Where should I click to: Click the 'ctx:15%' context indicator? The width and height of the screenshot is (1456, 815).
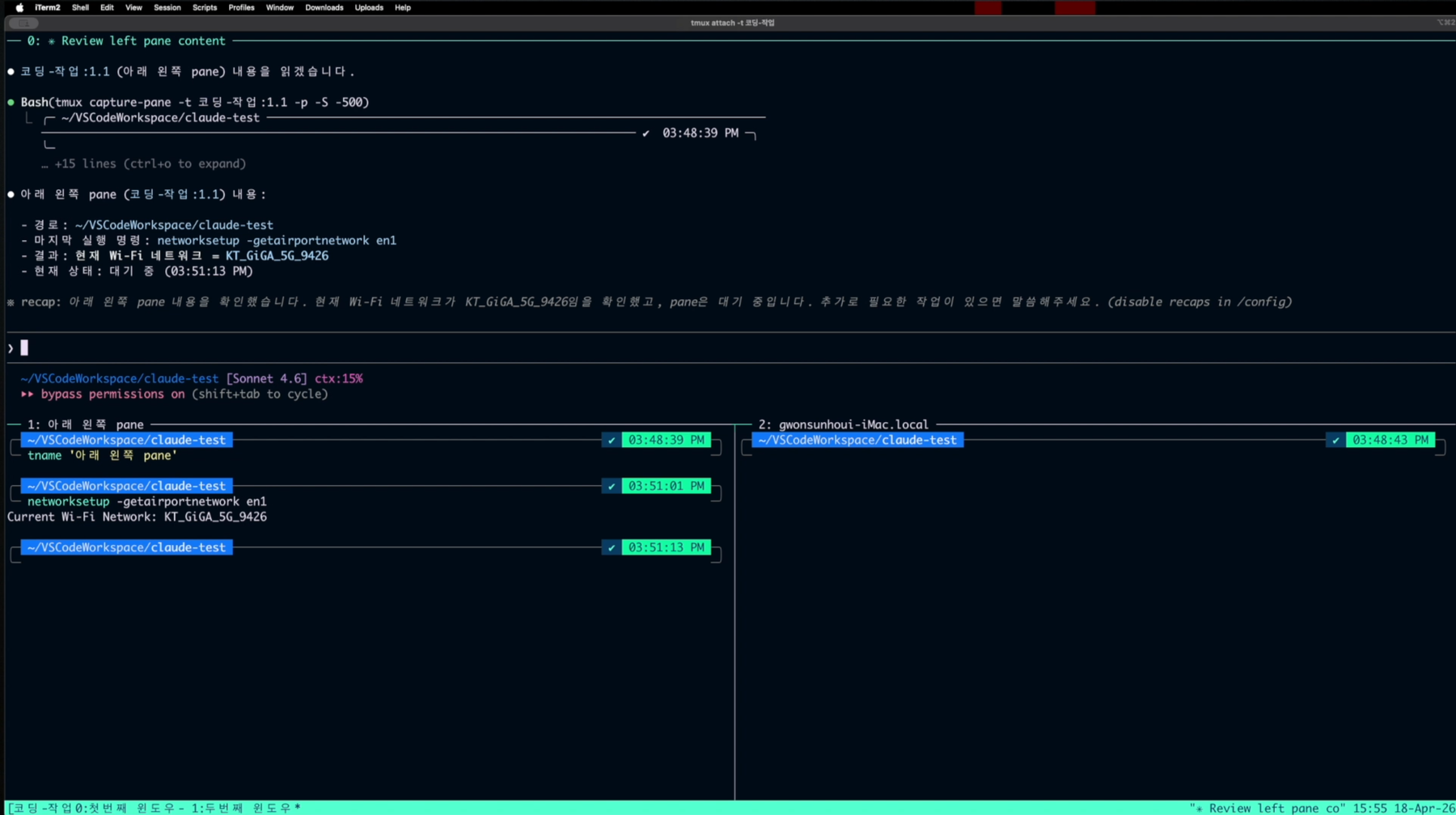point(339,378)
